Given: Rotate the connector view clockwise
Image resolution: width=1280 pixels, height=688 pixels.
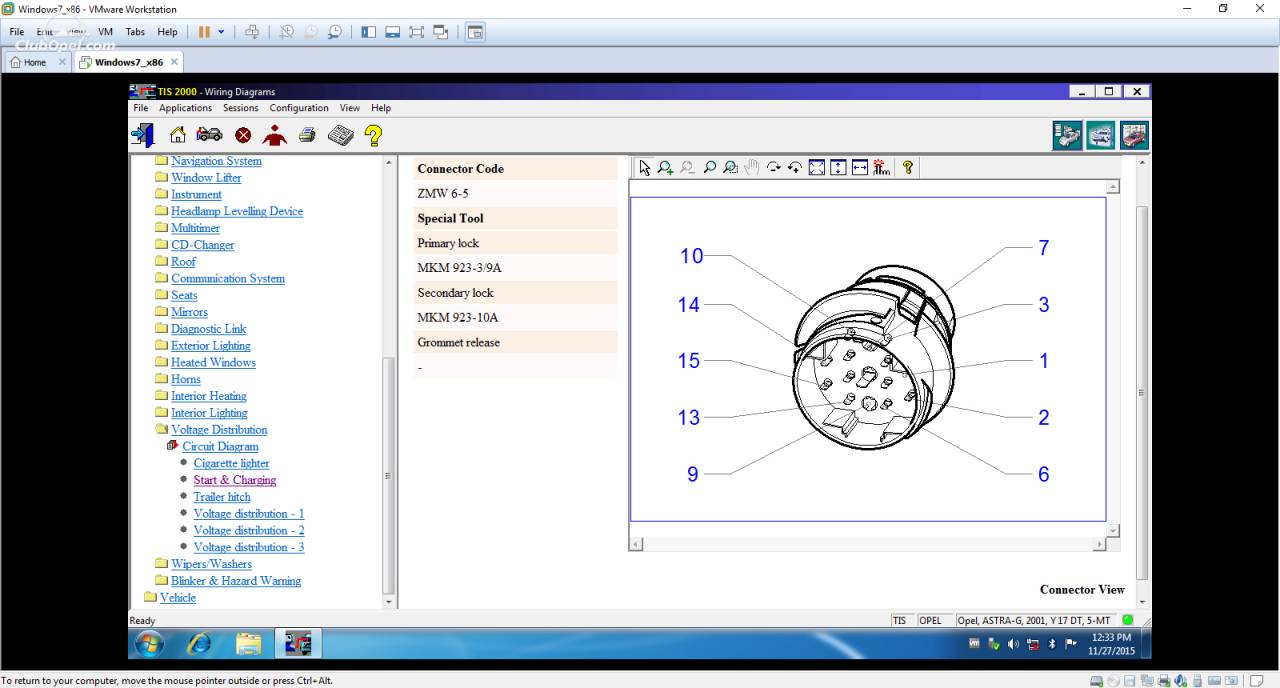Looking at the screenshot, I should [x=774, y=168].
